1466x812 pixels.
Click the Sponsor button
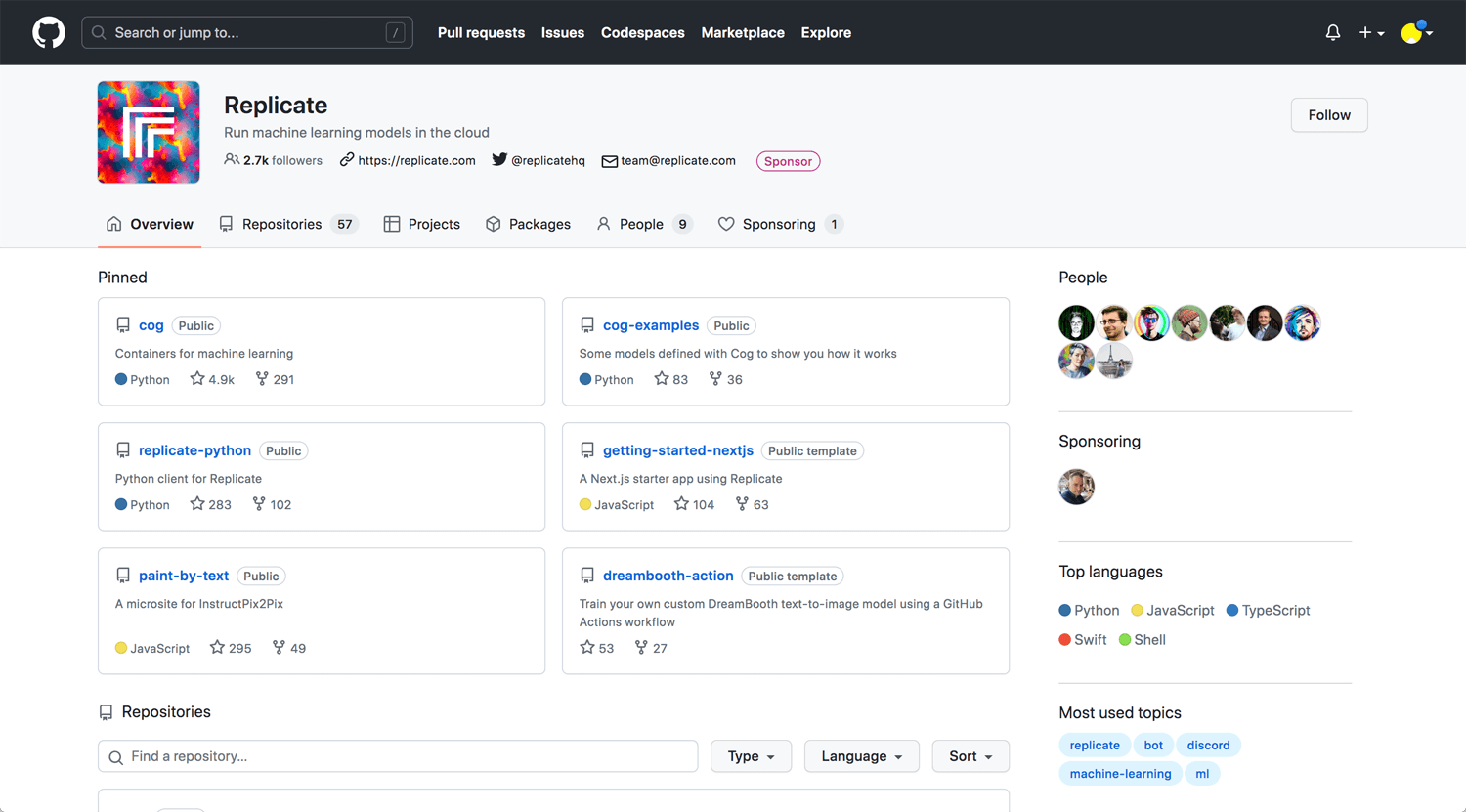pyautogui.click(x=788, y=161)
